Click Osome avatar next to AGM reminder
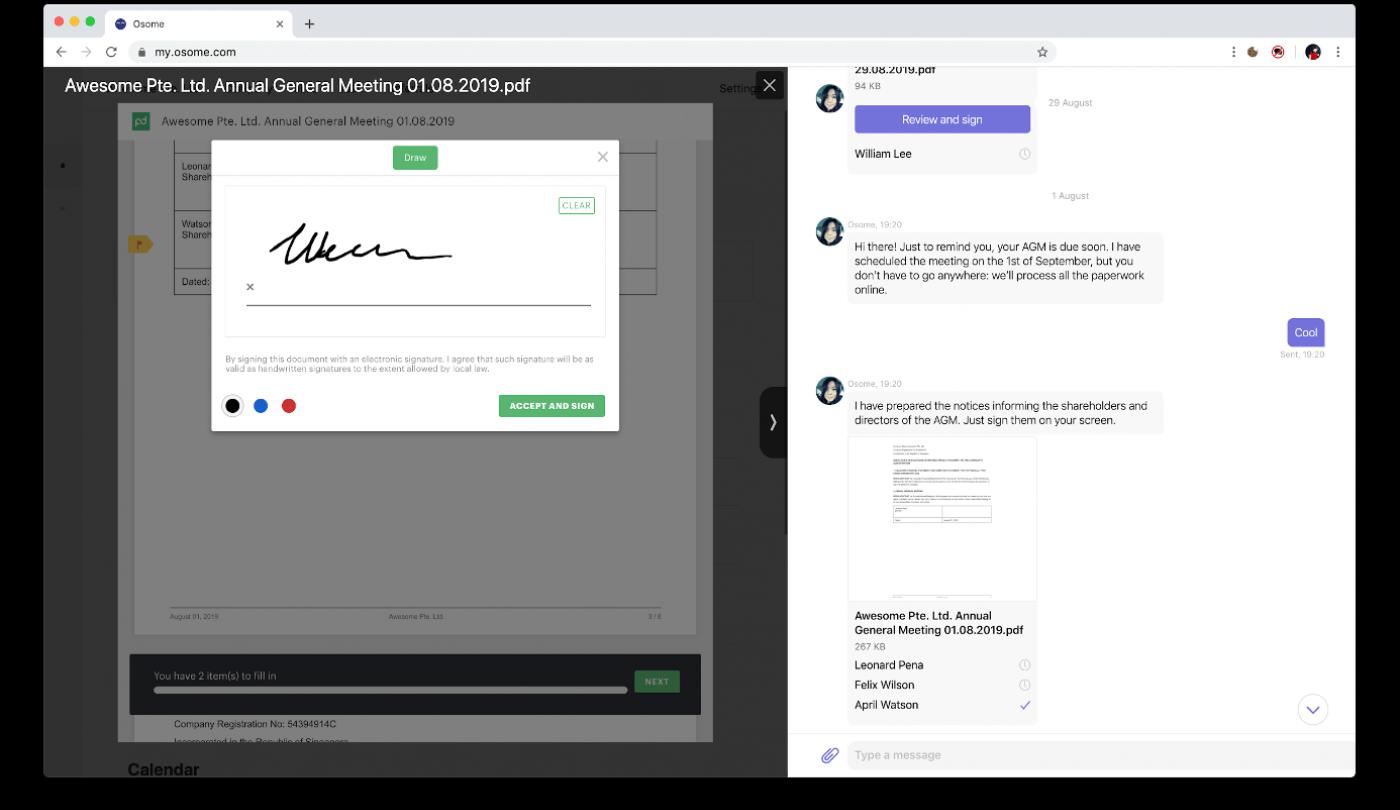 pyautogui.click(x=830, y=232)
